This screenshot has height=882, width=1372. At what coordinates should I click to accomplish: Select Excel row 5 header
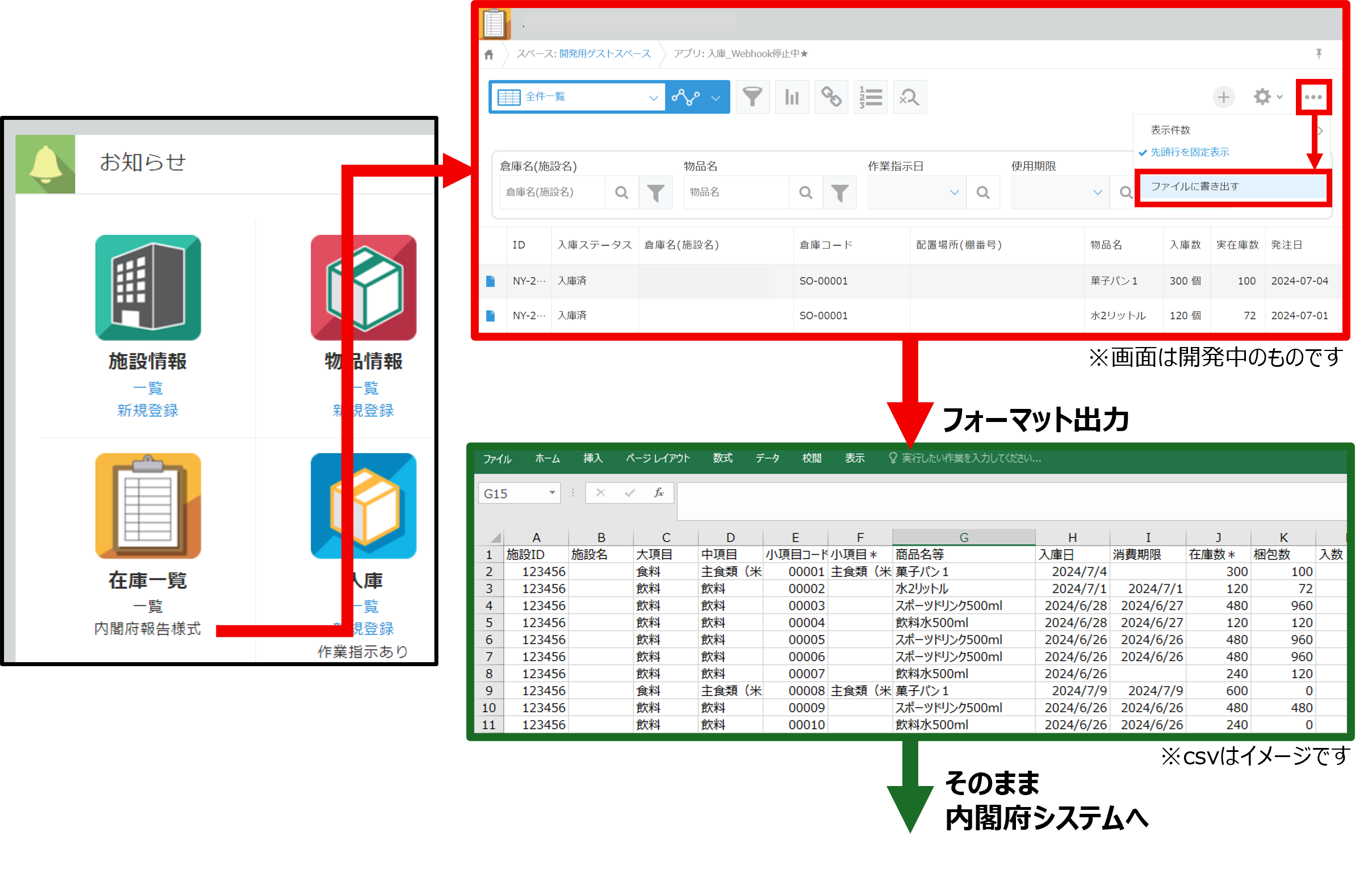click(x=489, y=623)
